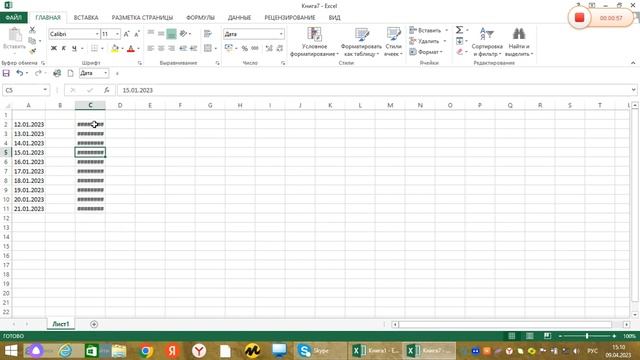640x360 pixels.
Task: Switch to the РАЗМЕТКА СТРАНИЦЫ tab
Action: (x=142, y=18)
